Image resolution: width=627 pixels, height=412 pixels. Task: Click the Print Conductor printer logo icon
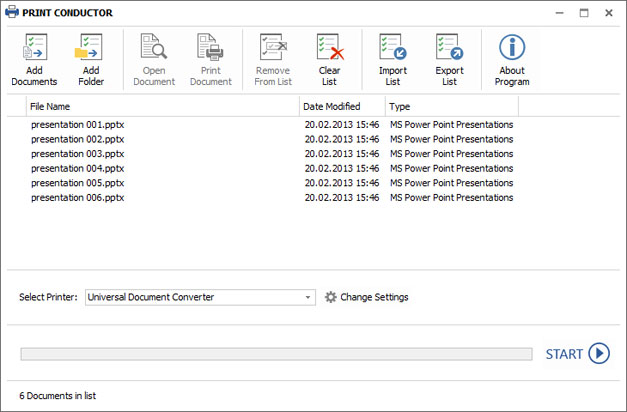pos(12,12)
